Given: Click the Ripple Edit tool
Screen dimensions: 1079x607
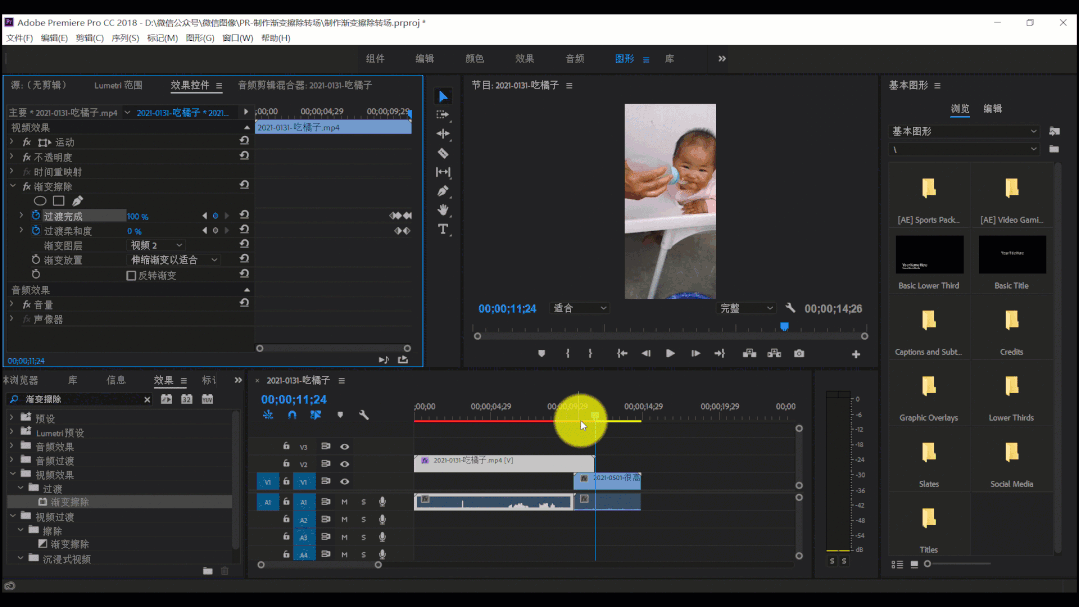Looking at the screenshot, I should (443, 134).
